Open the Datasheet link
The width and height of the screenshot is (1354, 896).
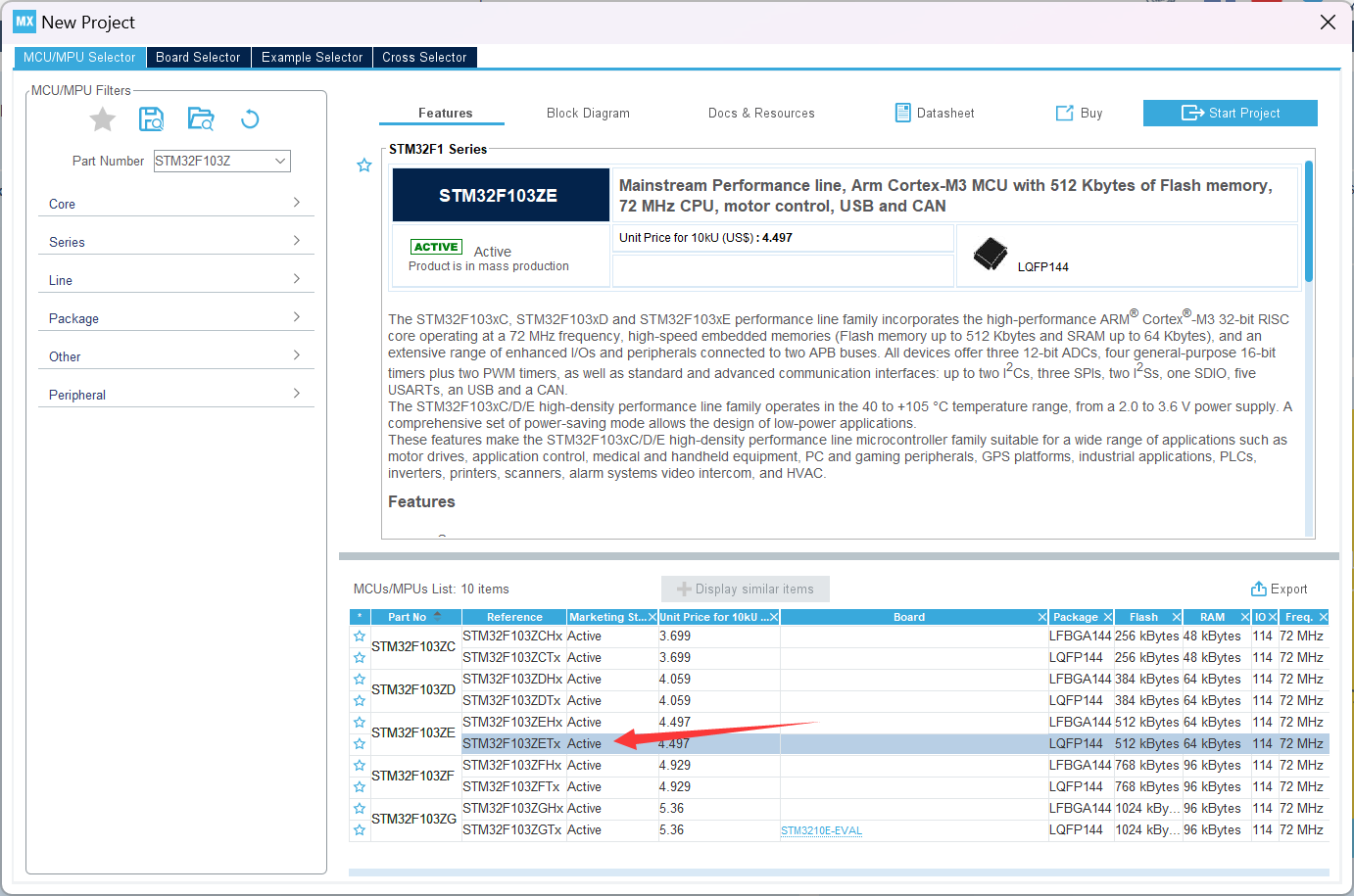pyautogui.click(x=935, y=114)
